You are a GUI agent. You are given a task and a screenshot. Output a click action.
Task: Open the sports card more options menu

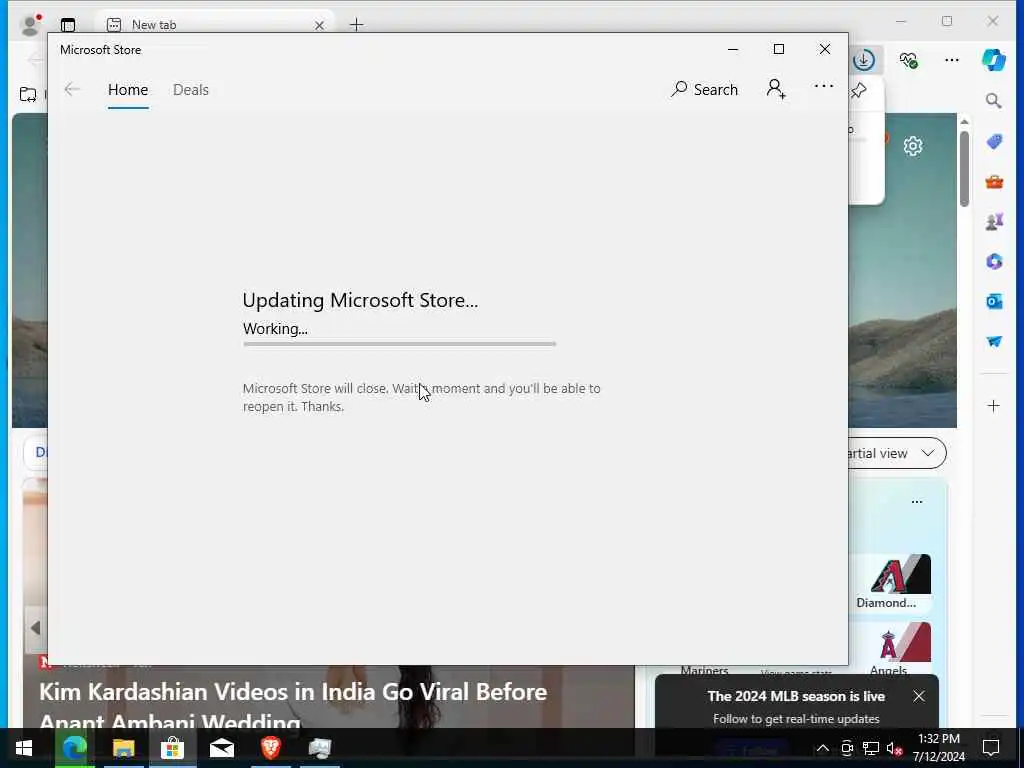click(917, 502)
